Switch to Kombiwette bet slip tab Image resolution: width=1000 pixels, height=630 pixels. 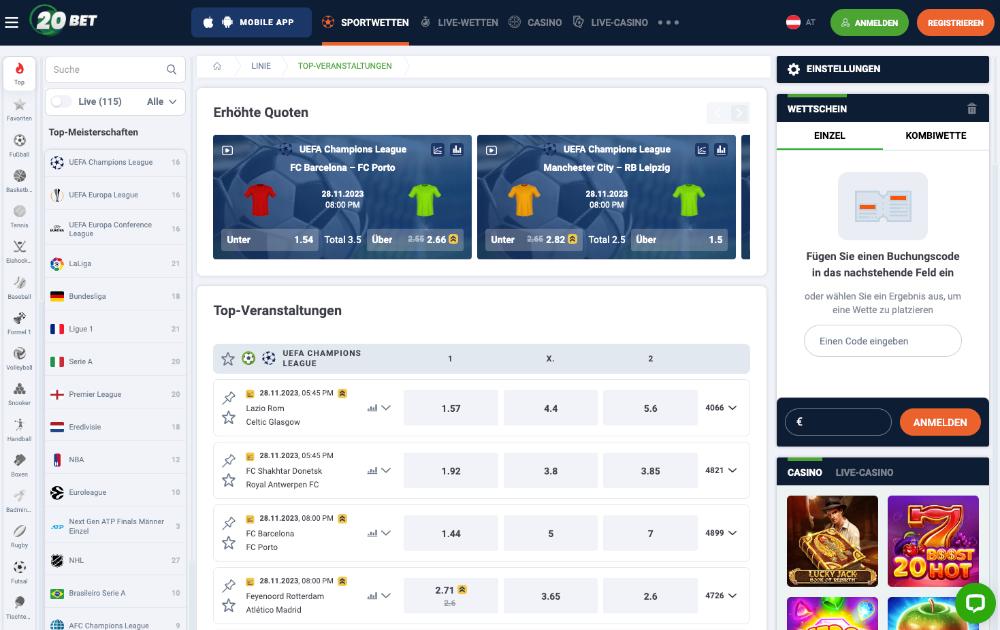936,136
